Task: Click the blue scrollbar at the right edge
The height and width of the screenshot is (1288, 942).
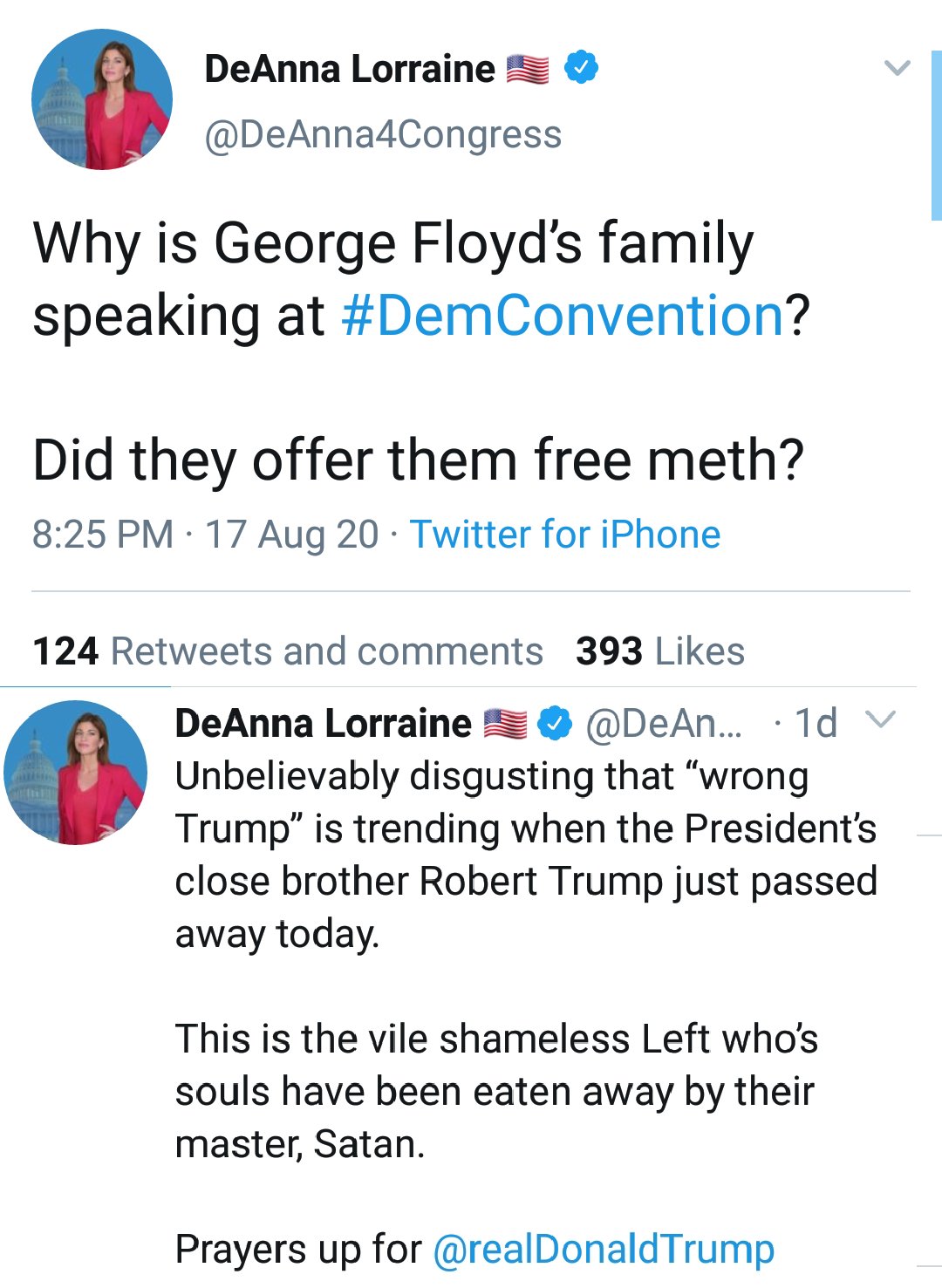Action: point(936,135)
